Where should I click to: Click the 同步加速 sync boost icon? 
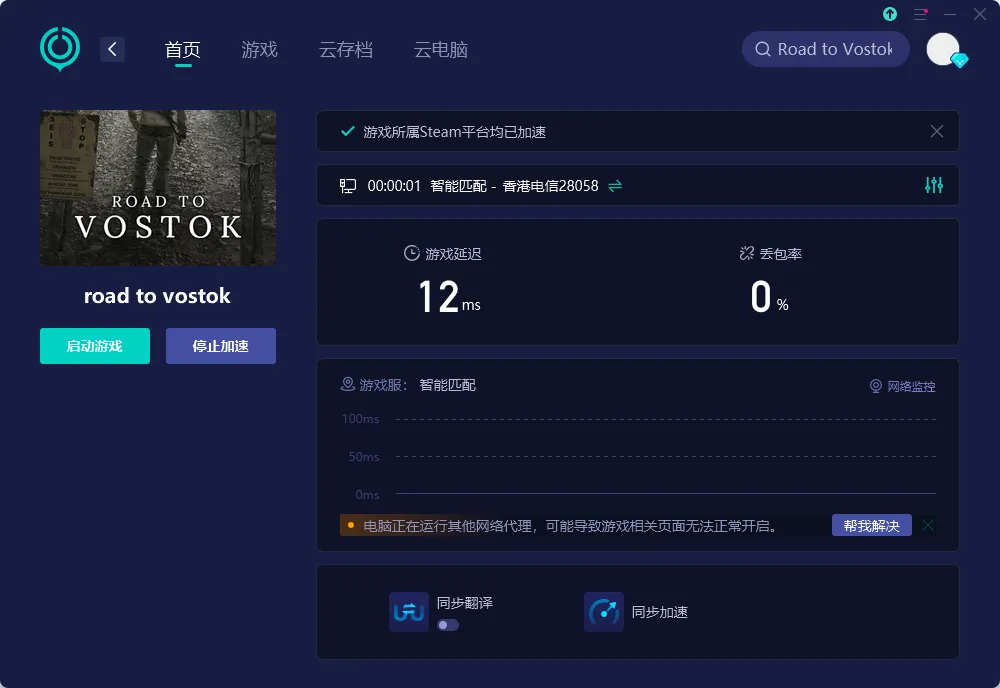[603, 611]
